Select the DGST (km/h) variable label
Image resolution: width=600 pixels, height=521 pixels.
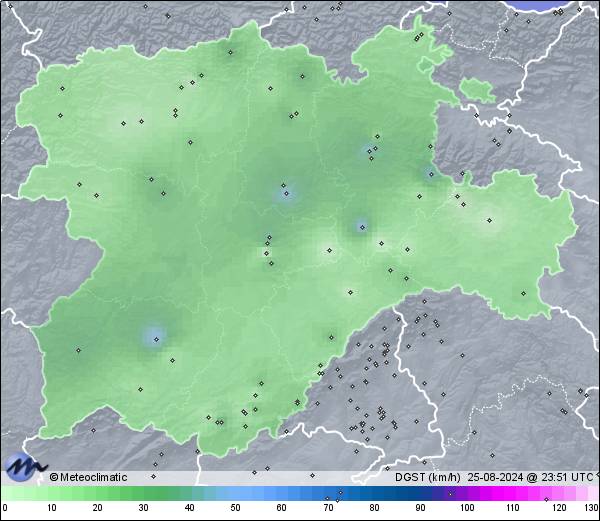(x=428, y=477)
